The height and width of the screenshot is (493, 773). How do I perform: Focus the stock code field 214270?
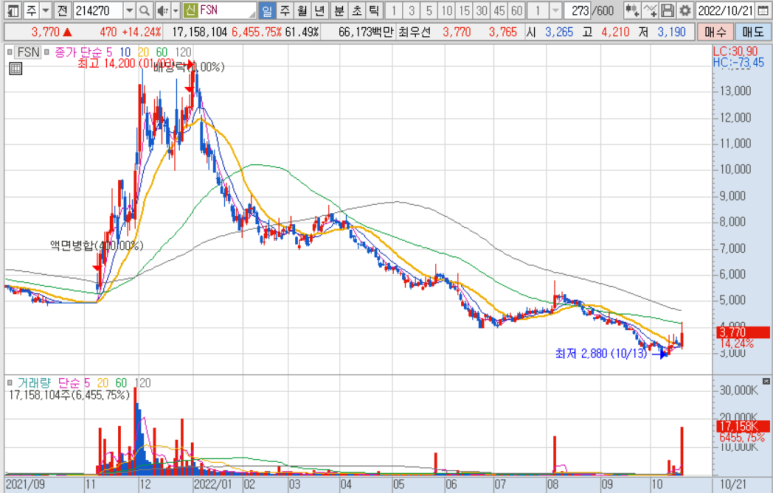(98, 10)
